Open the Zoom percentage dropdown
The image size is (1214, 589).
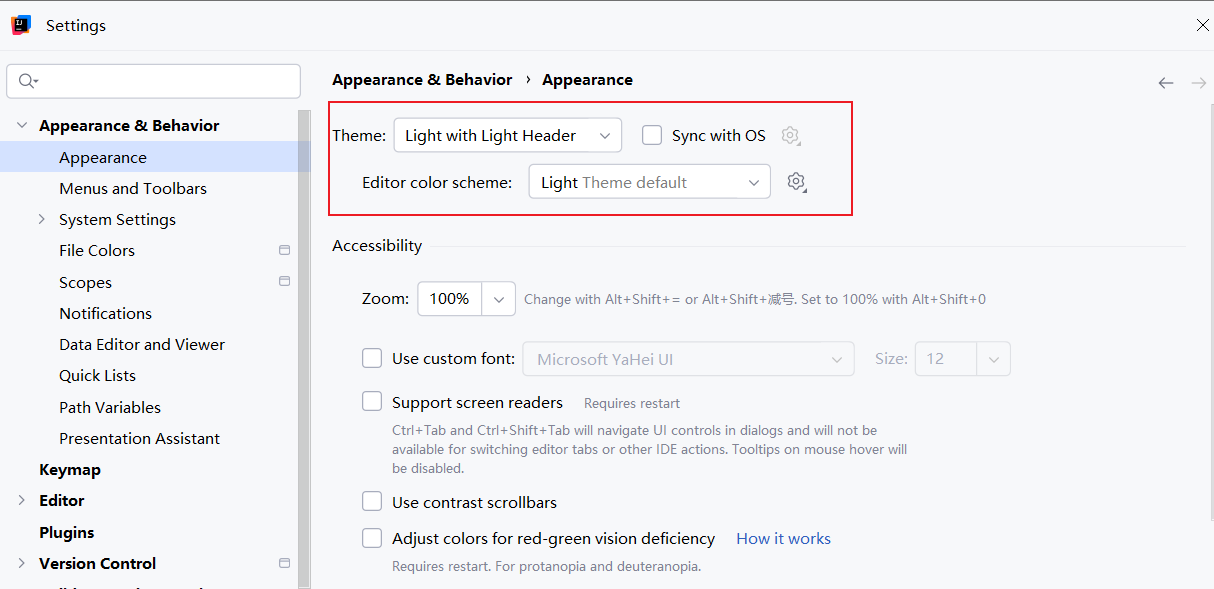coord(499,298)
